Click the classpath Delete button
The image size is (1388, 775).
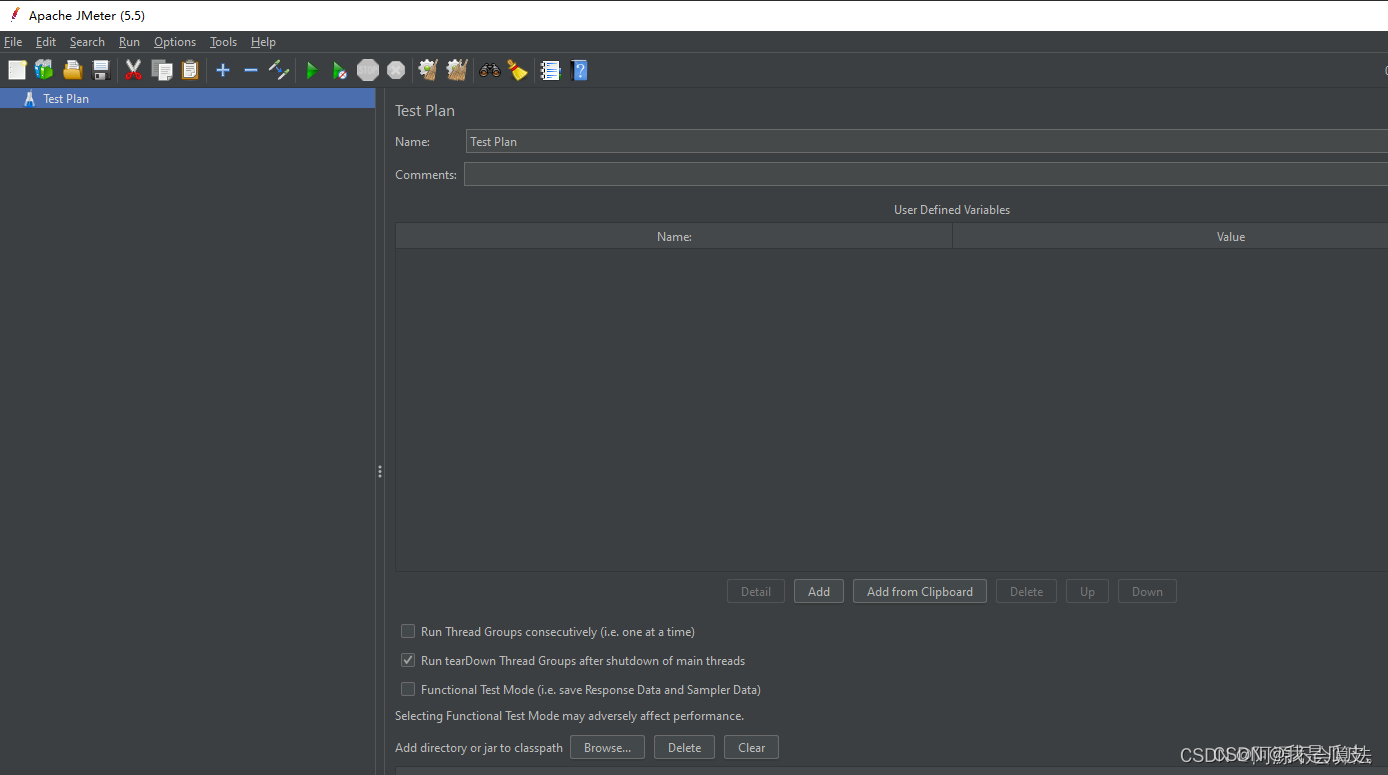click(x=684, y=747)
